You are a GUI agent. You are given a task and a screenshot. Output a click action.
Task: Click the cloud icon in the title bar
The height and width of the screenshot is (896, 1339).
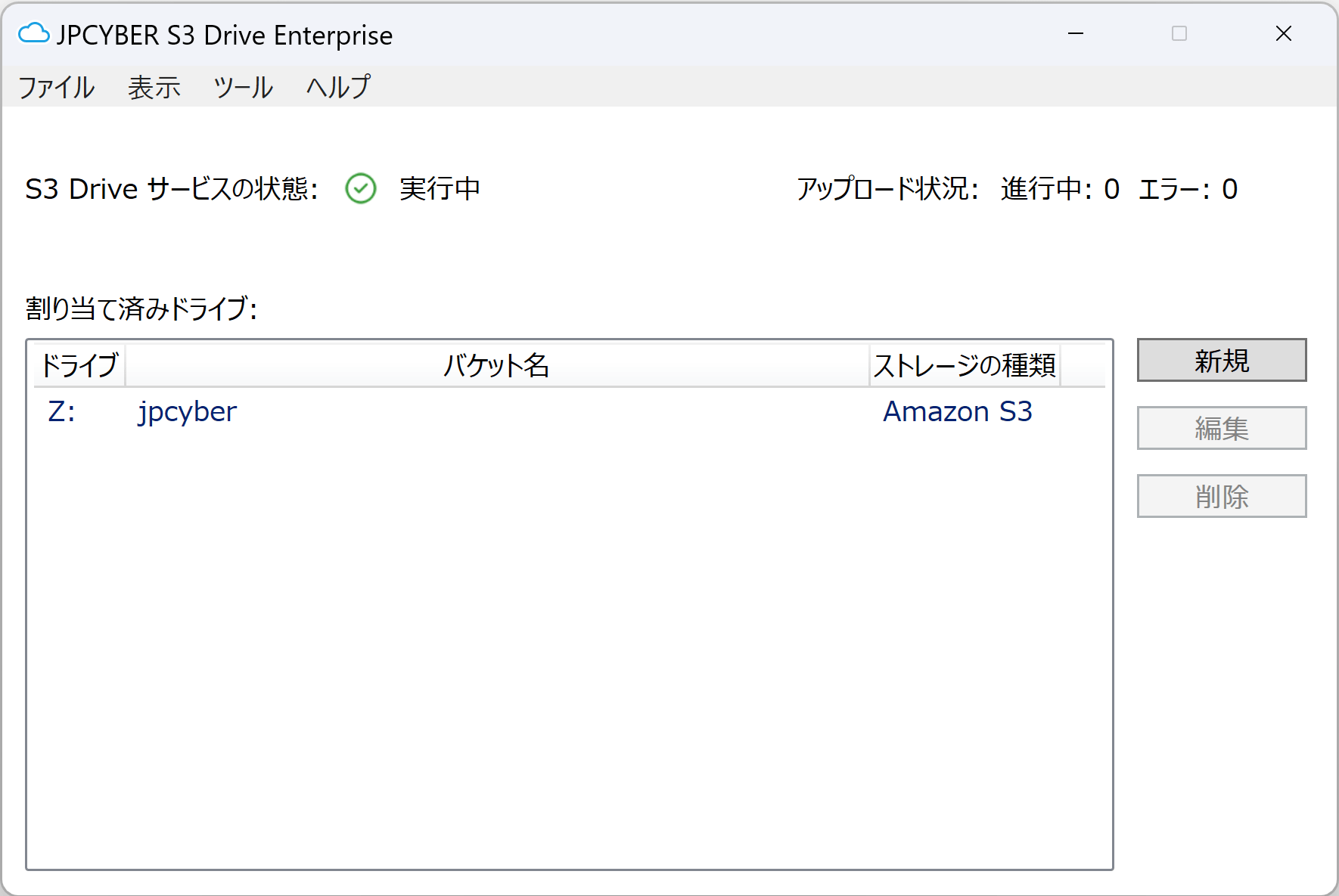pyautogui.click(x=33, y=33)
